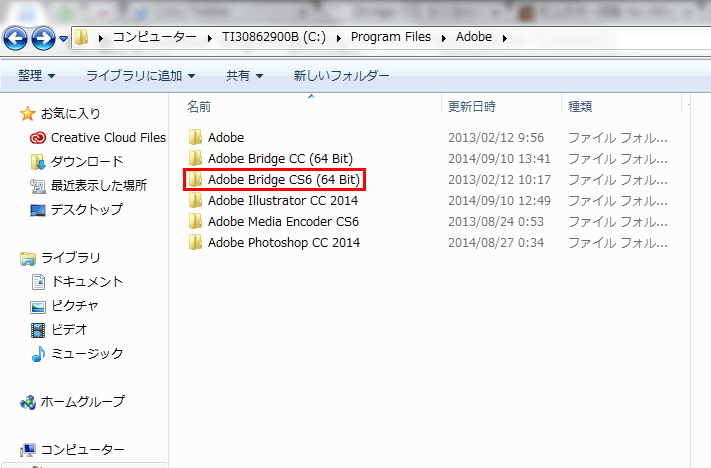Select Adobe Bridge CC (64 Bit) folder name
The width and height of the screenshot is (711, 468).
(x=280, y=158)
